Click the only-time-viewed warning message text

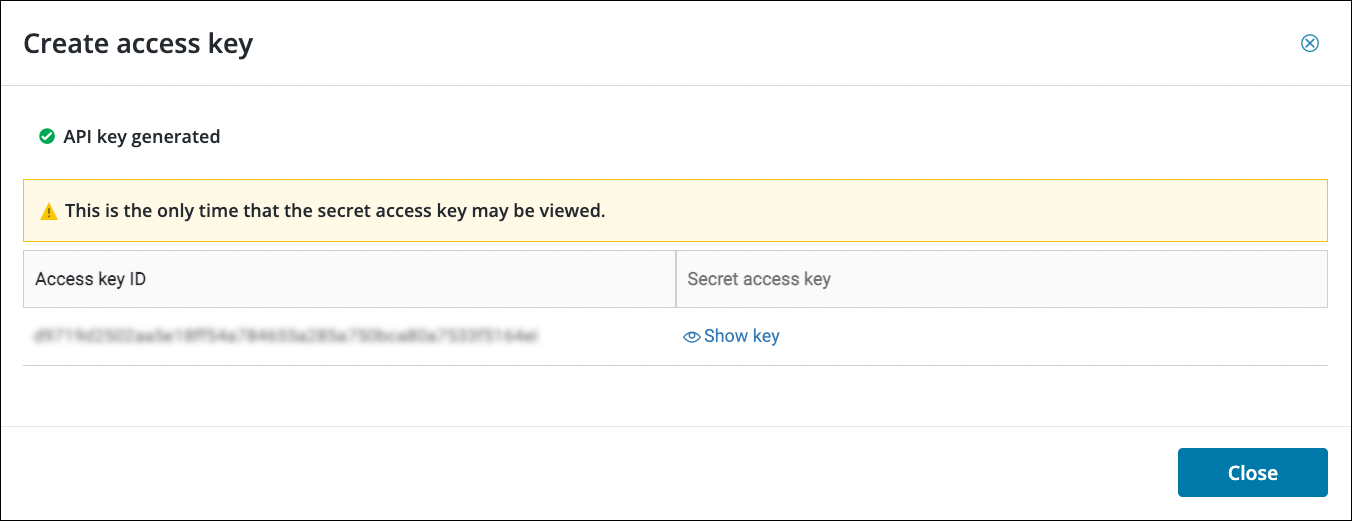point(335,211)
